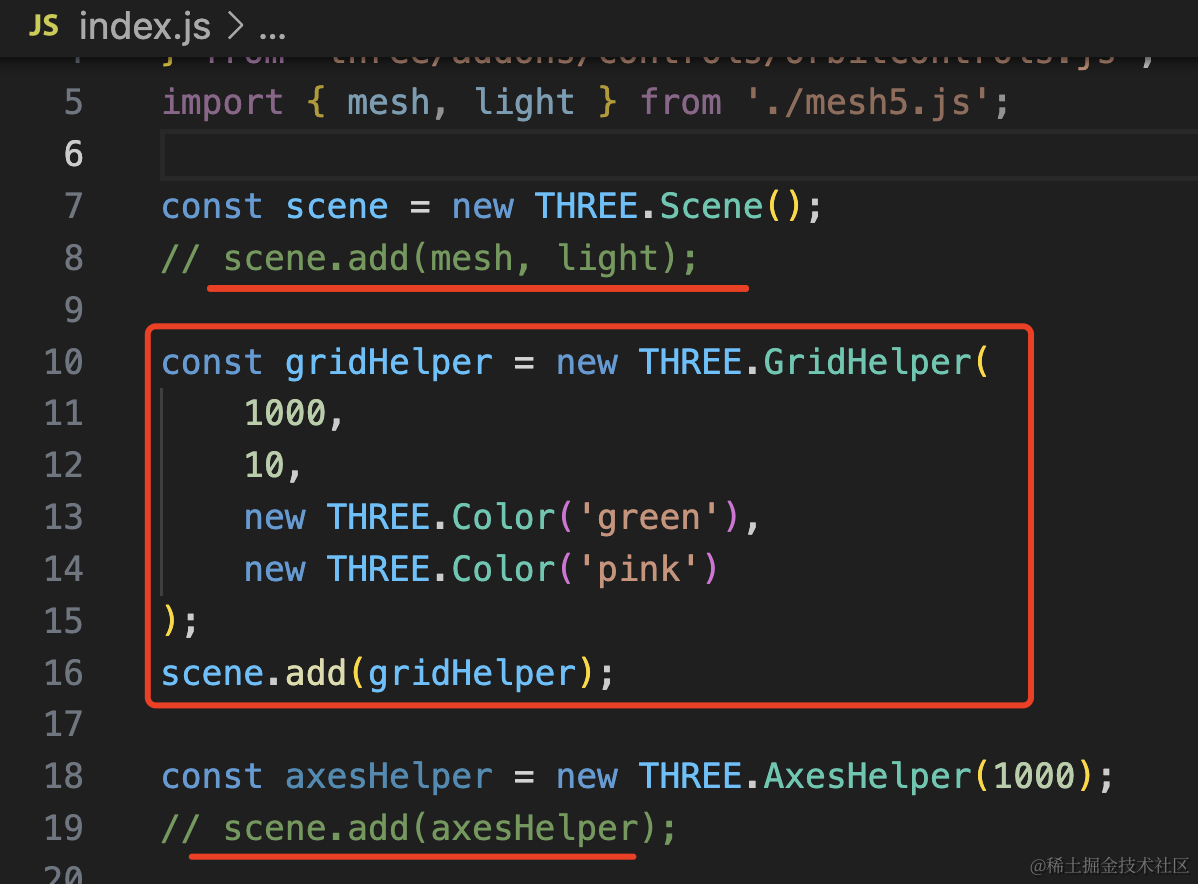Click './mesh5.js' import path string
The width and height of the screenshot is (1198, 884).
(869, 102)
